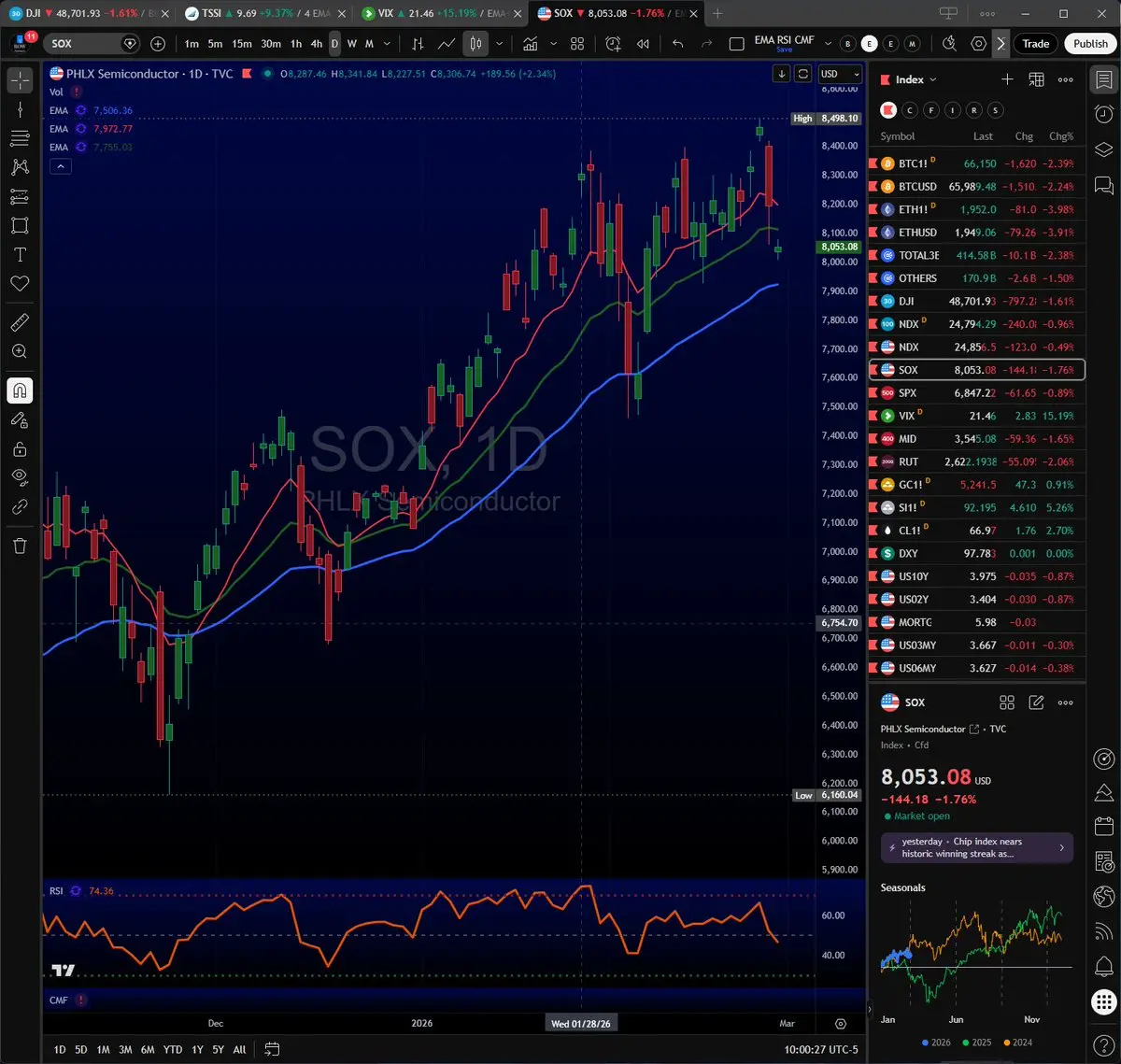Open the trend line drawing tool
1121x1064 pixels.
tap(20, 109)
